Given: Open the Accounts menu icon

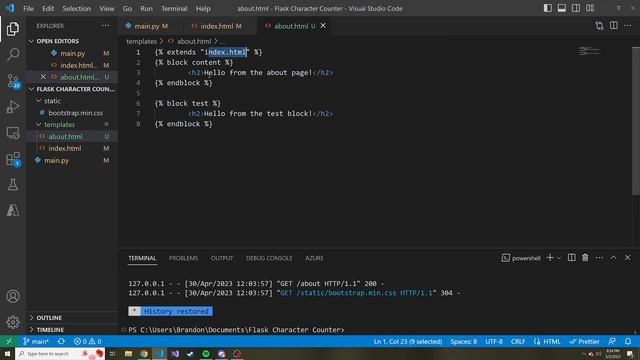Looking at the screenshot, I should pos(13,296).
